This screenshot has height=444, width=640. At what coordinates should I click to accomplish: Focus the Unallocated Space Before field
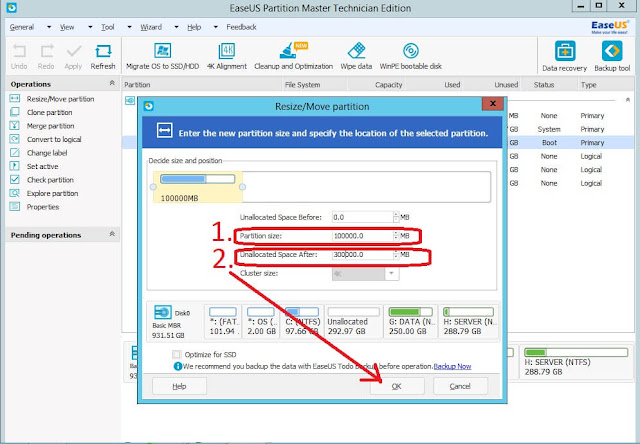[x=362, y=217]
